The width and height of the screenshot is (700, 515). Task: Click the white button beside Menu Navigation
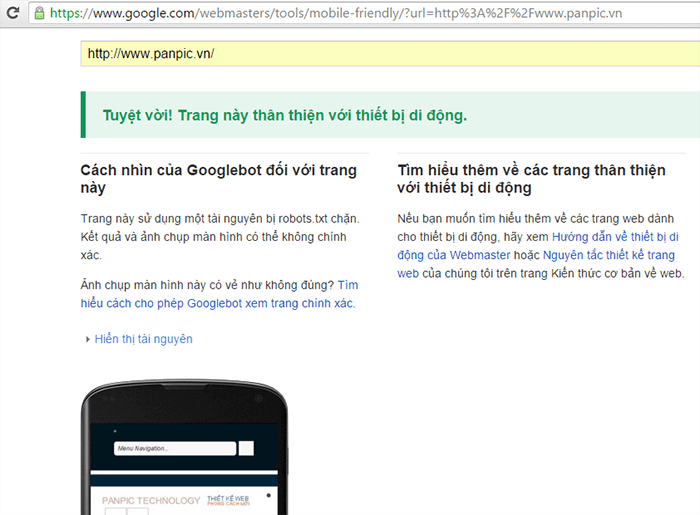(x=246, y=448)
